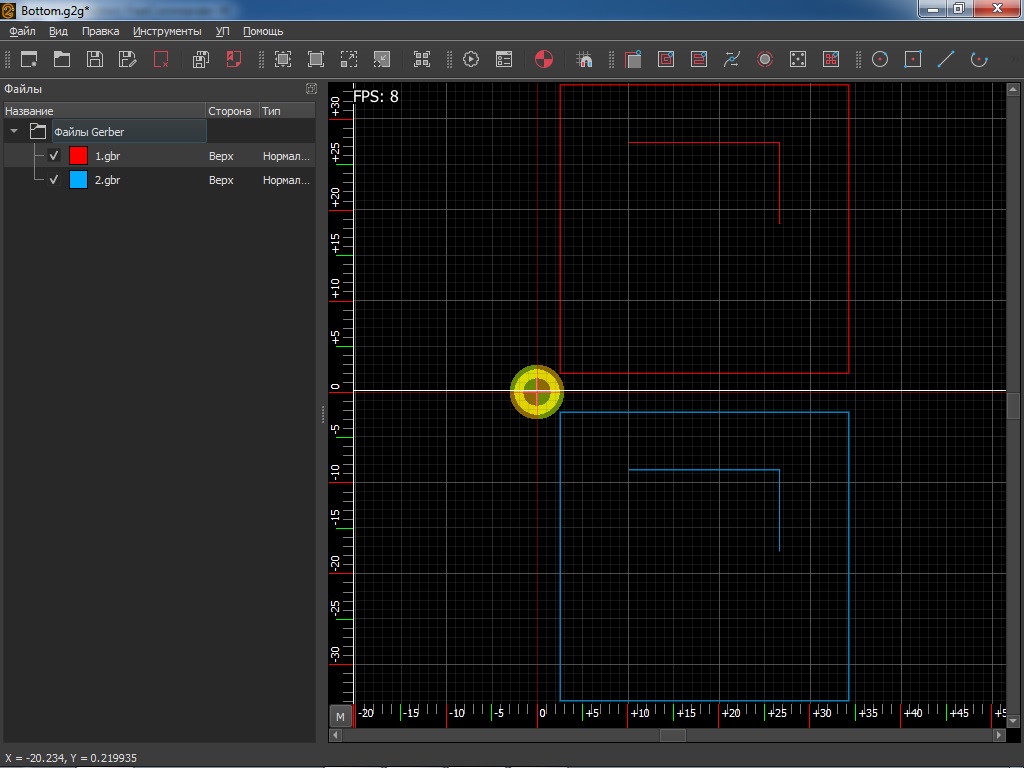Select the draw line tool
Image resolution: width=1024 pixels, height=768 pixels.
[x=945, y=59]
